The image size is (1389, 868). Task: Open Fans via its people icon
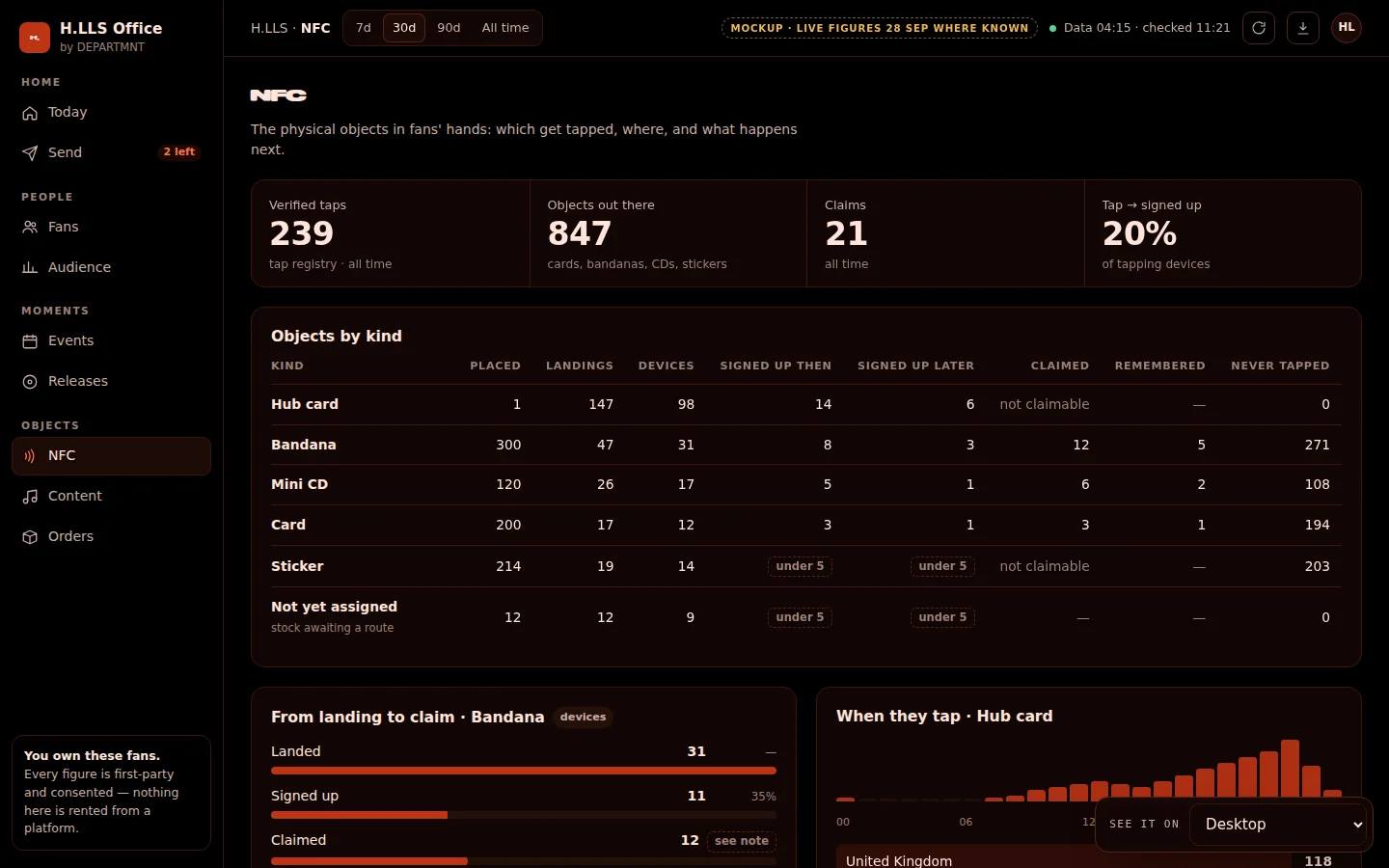30,228
